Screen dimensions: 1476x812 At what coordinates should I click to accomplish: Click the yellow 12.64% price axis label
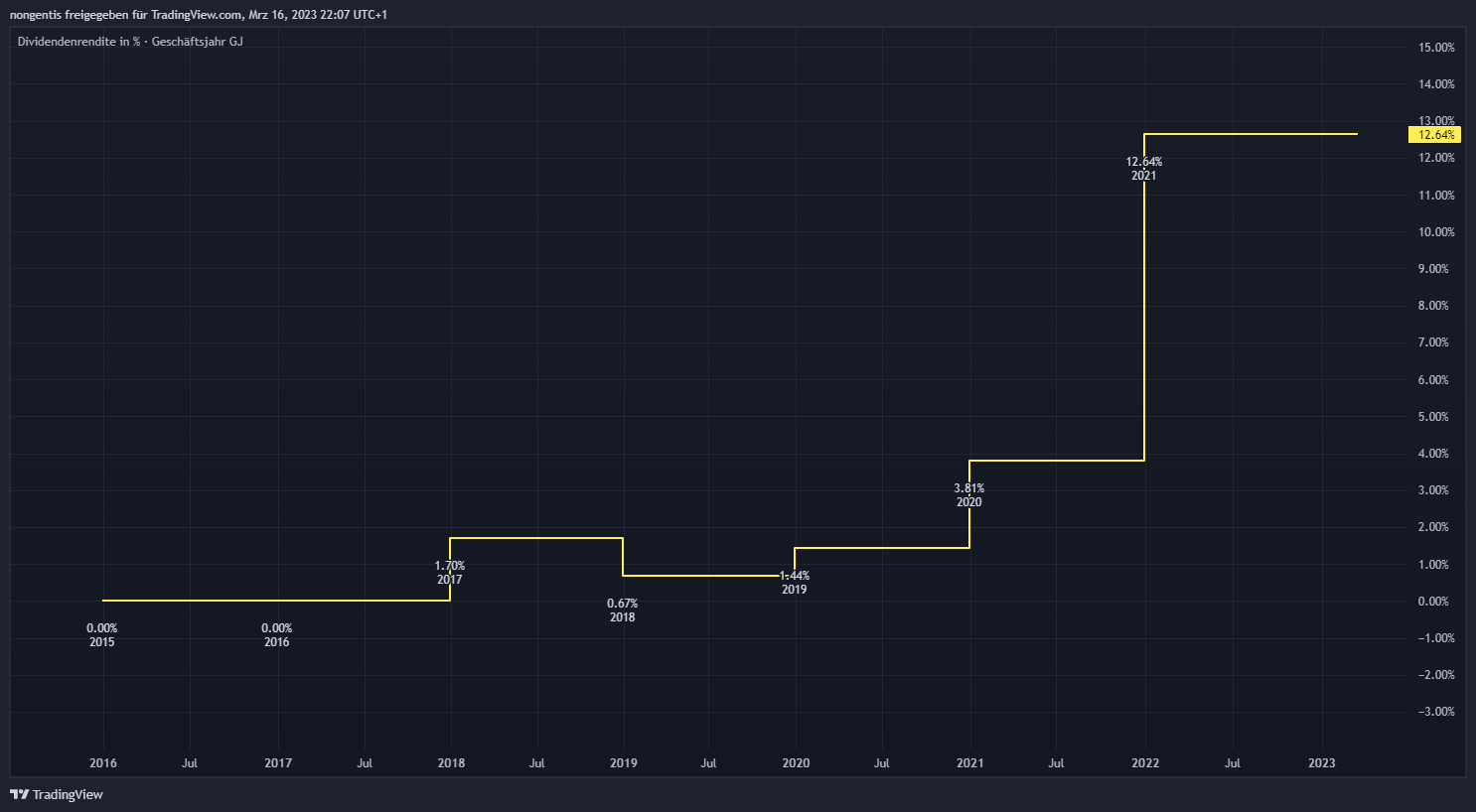tap(1435, 135)
